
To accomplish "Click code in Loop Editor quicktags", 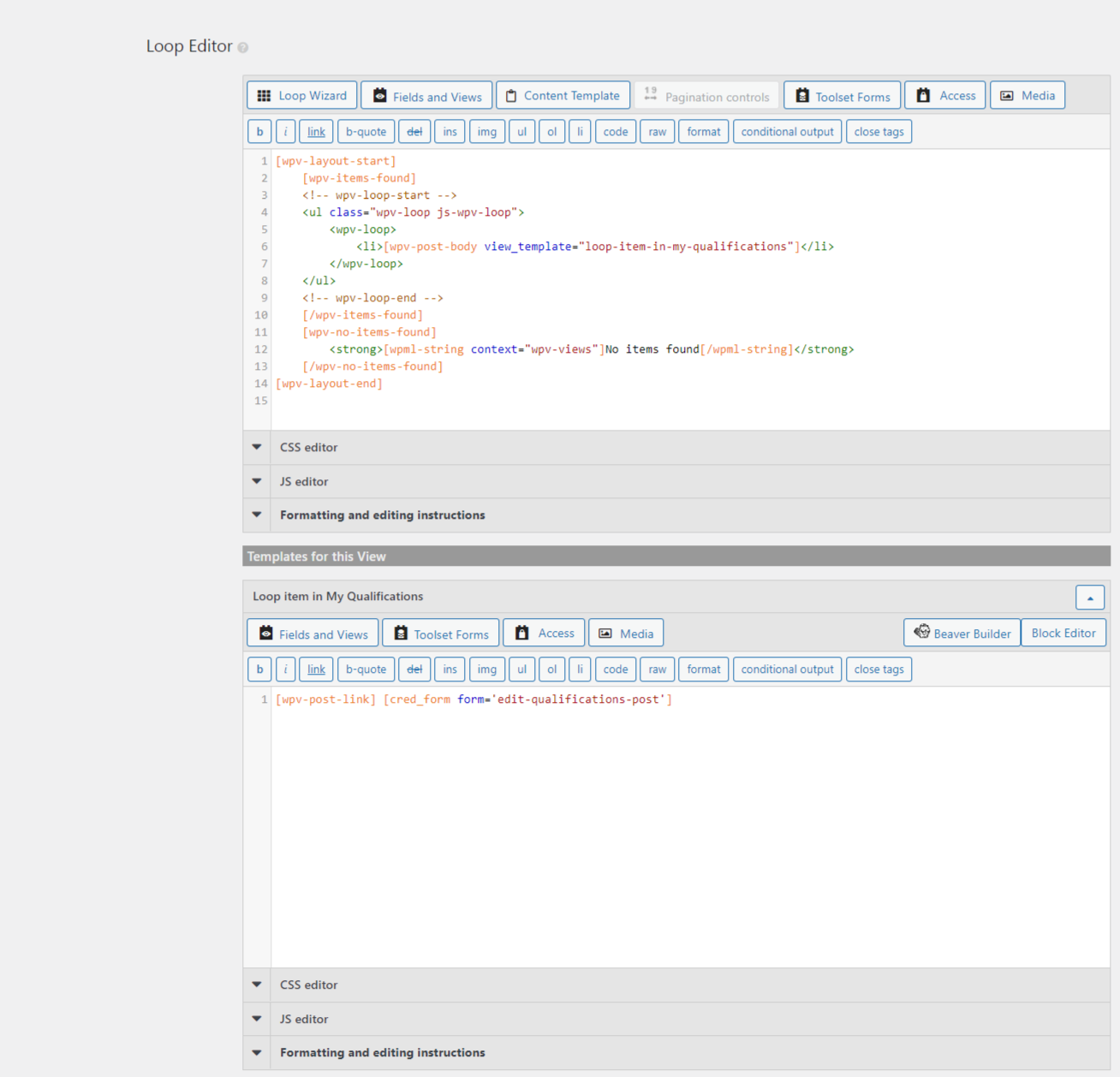I will (x=616, y=132).
